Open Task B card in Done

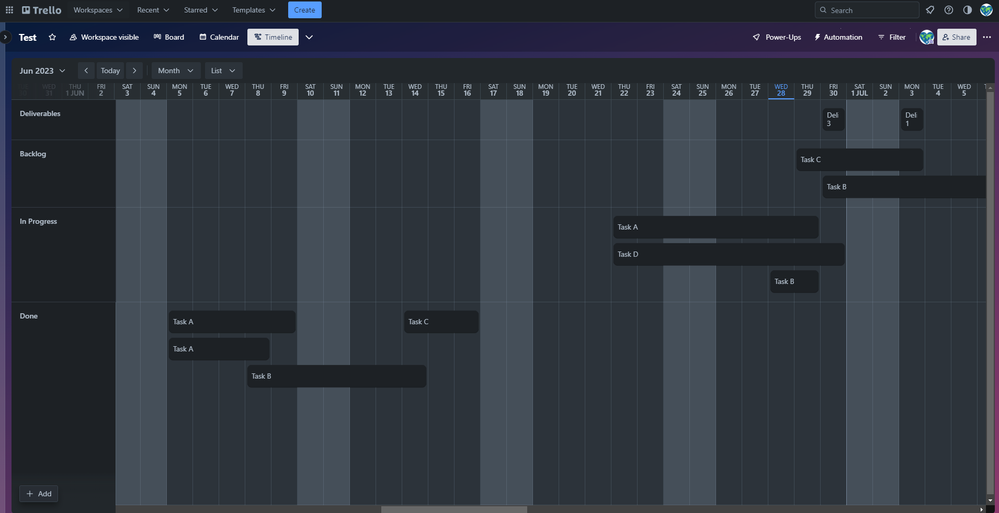(336, 376)
